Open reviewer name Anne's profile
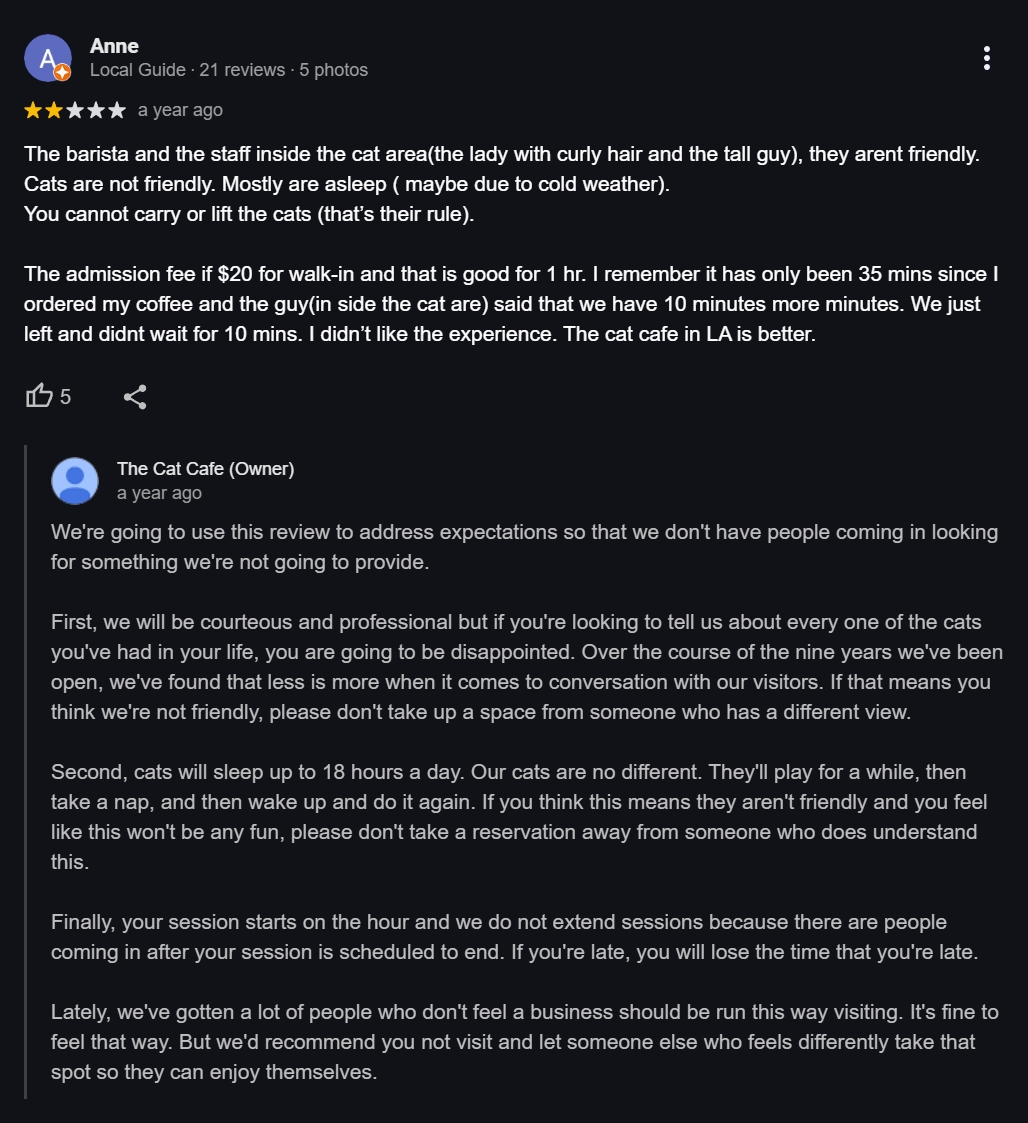This screenshot has width=1028, height=1123. (114, 46)
